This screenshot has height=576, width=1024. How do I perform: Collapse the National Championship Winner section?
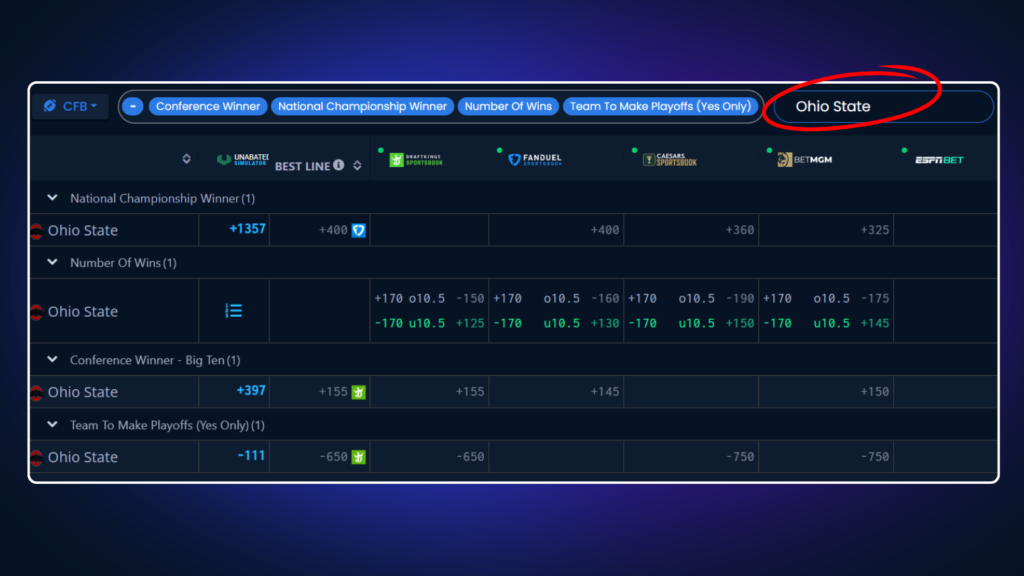coord(52,198)
